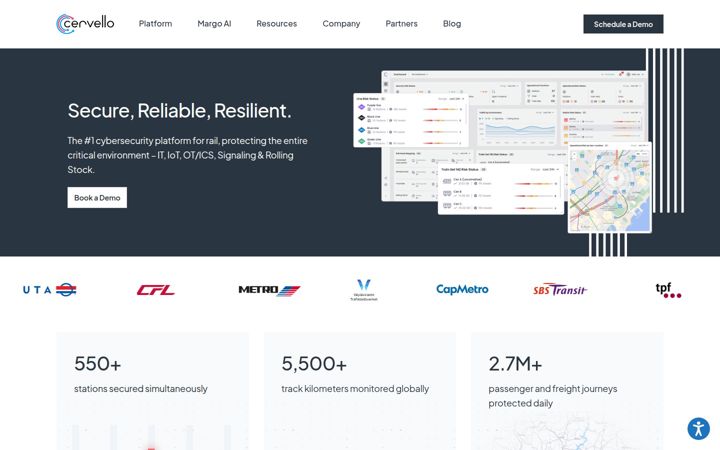
Task: Click the "#1 cybersecurity platform for rail" paragraph
Action: [187, 155]
